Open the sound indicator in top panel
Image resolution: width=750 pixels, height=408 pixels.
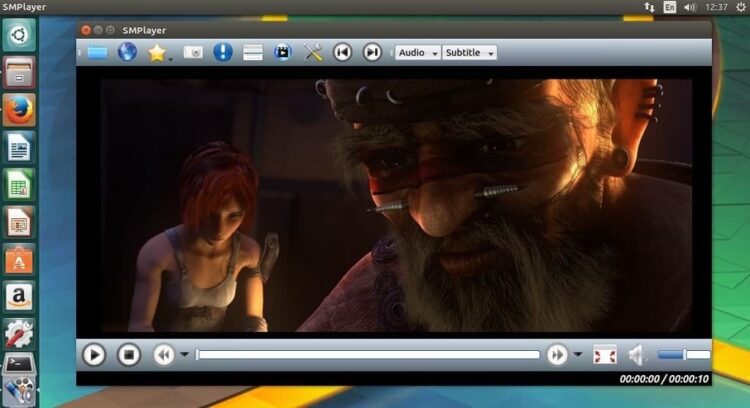(690, 7)
